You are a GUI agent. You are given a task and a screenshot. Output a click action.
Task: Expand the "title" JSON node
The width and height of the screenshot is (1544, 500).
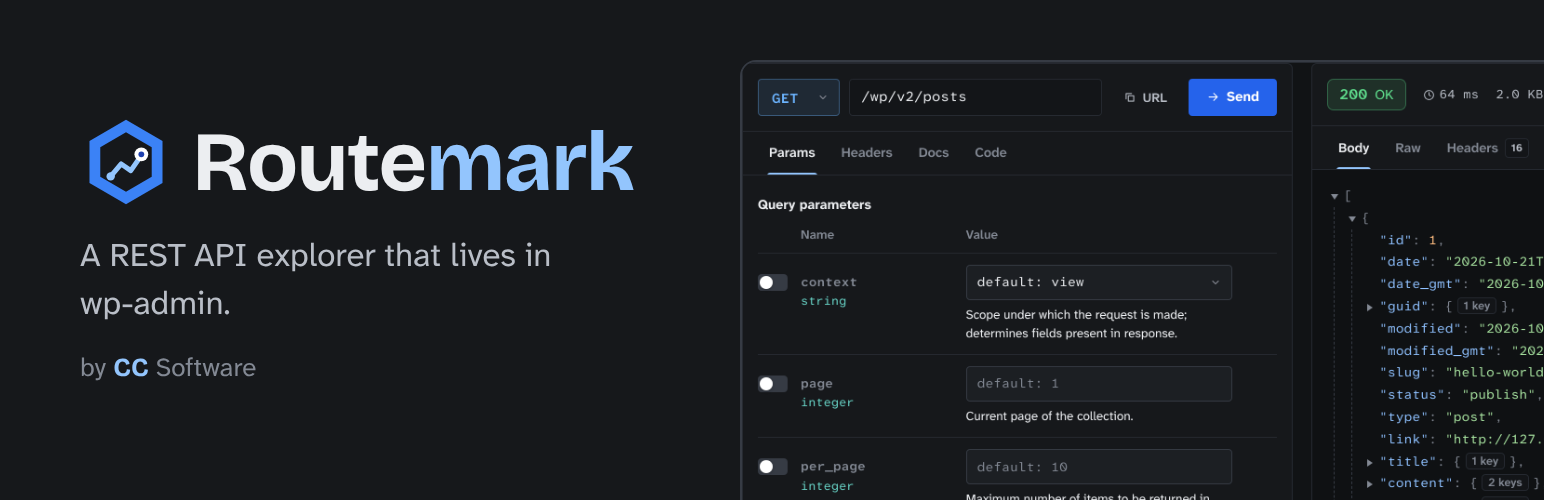(1370, 462)
